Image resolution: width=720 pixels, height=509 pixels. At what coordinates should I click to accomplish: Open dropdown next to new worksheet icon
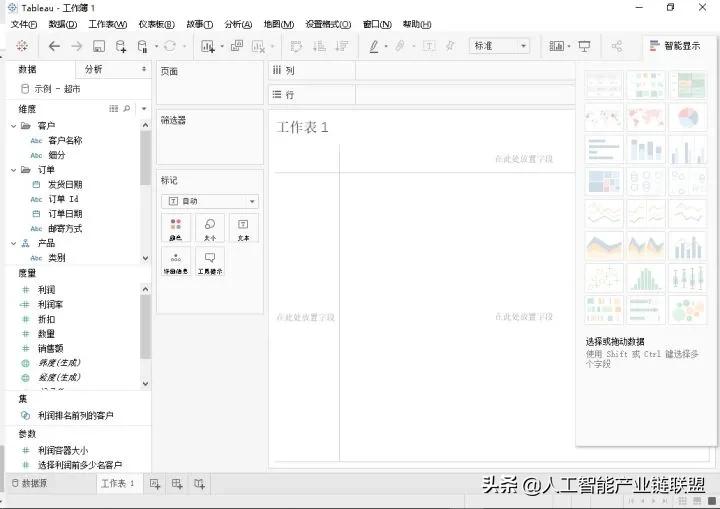[x=222, y=46]
